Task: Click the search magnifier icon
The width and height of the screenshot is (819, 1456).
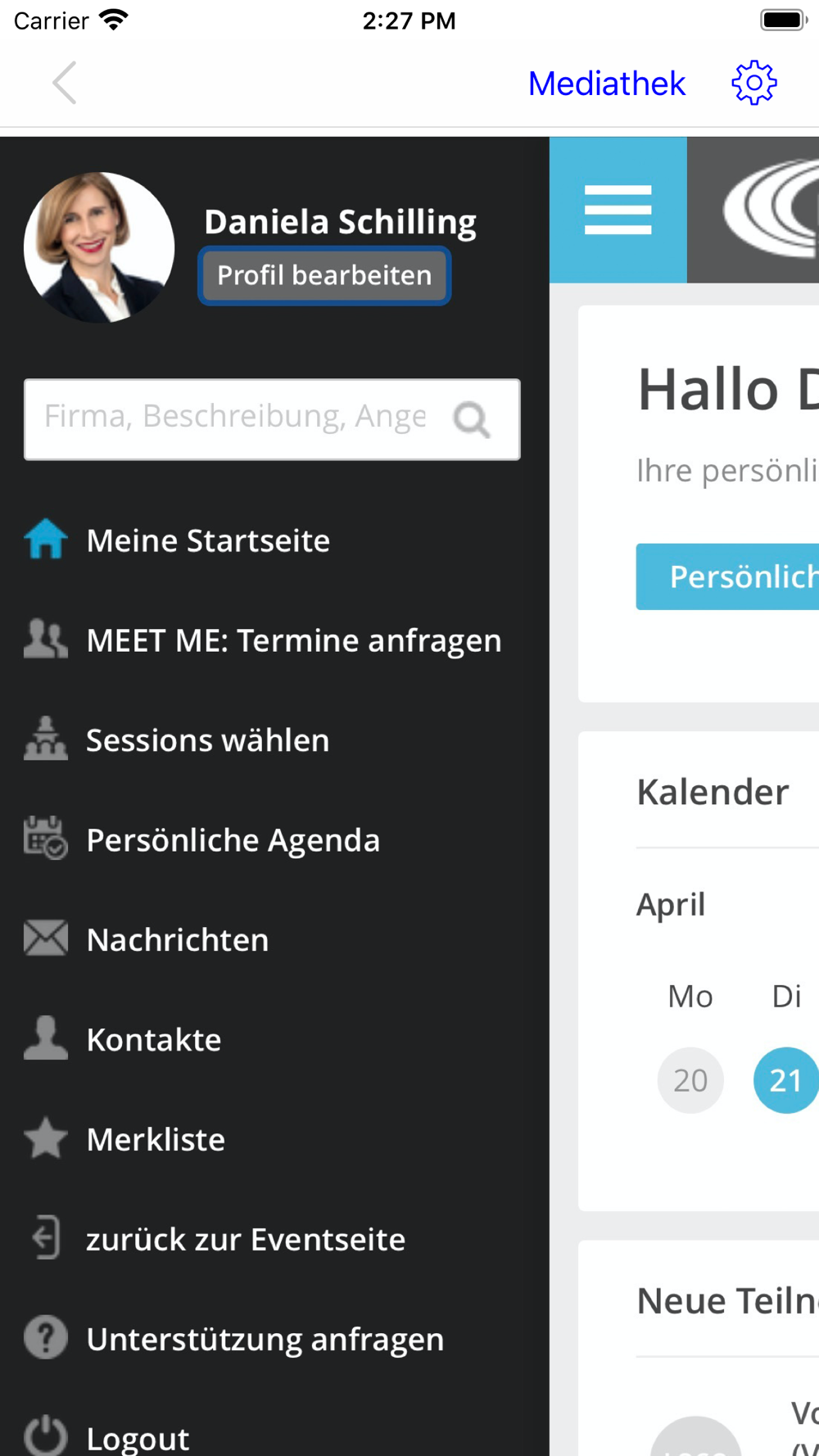Action: 472,420
